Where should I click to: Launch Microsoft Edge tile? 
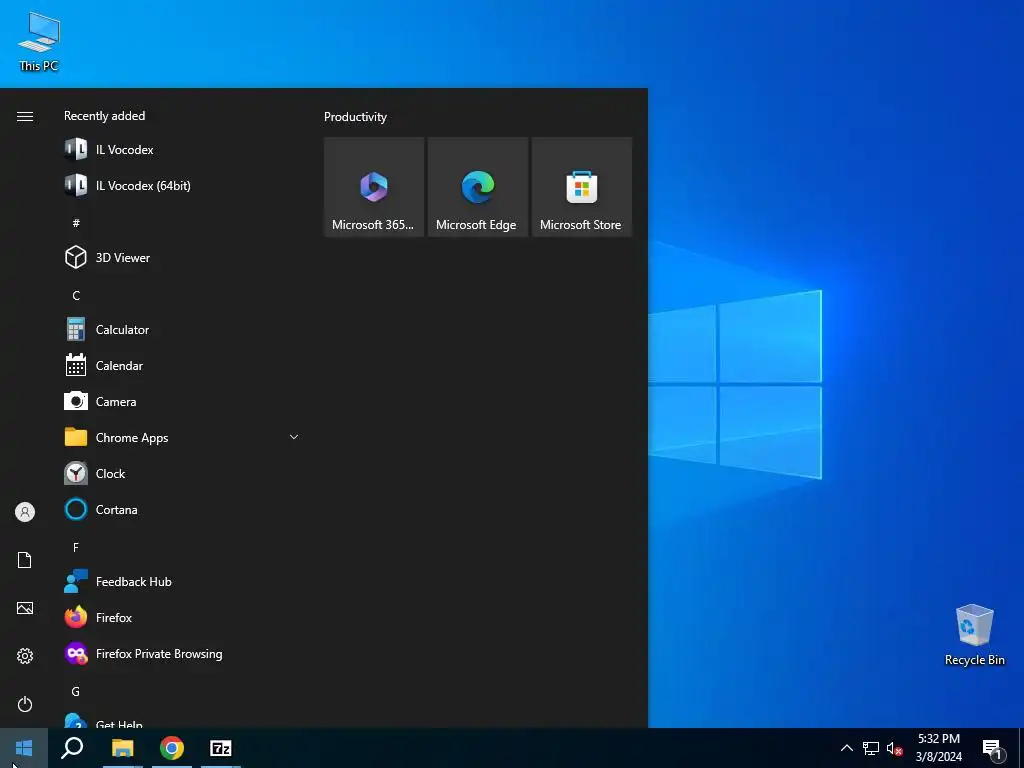point(477,187)
